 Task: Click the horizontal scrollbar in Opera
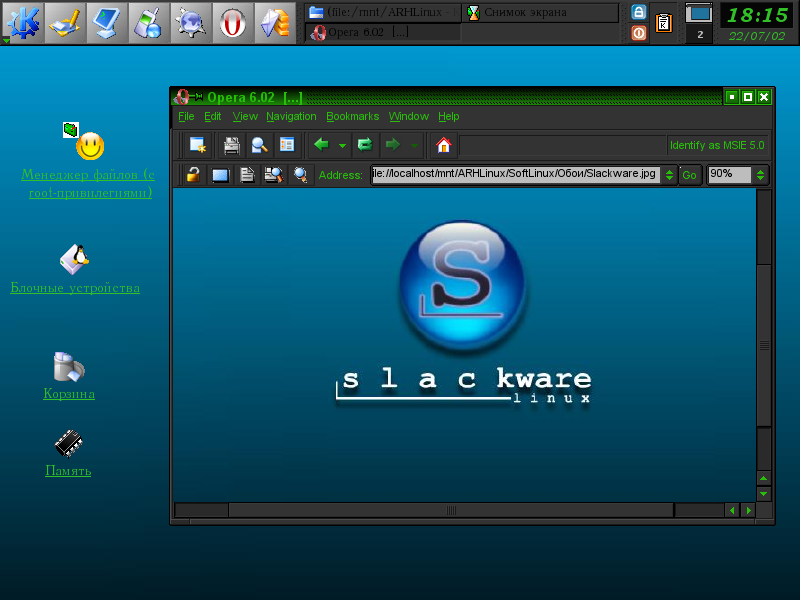pos(450,510)
